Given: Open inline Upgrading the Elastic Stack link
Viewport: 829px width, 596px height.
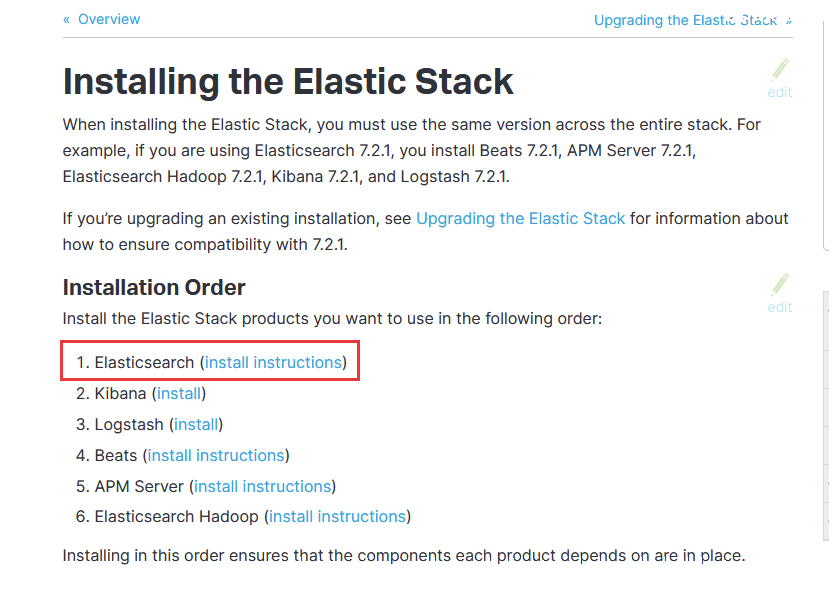Looking at the screenshot, I should coord(520,218).
